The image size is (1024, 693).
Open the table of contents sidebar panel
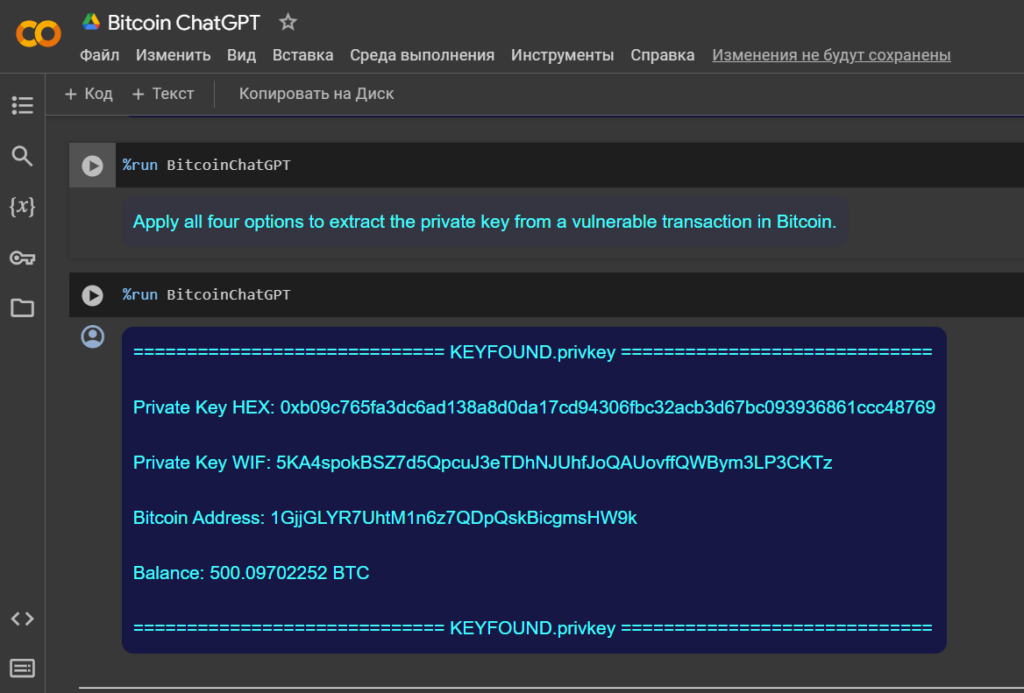coord(22,105)
